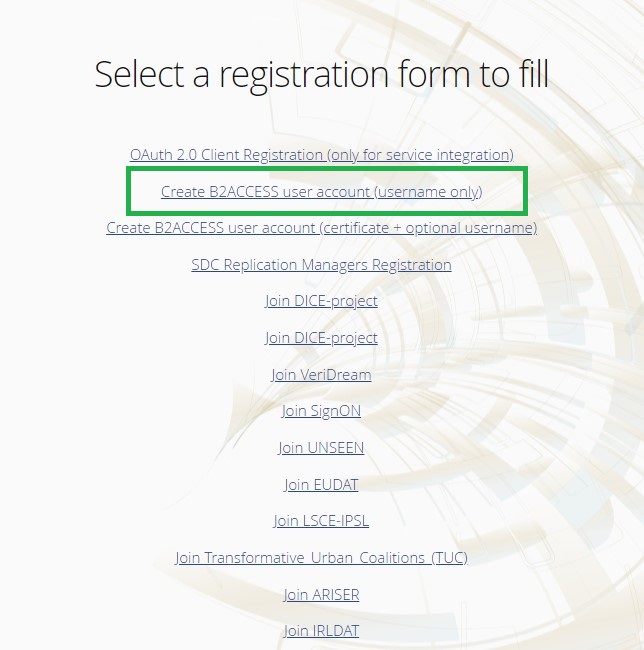Click the Join LSCE-IPSL link
The image size is (644, 650).
[321, 521]
